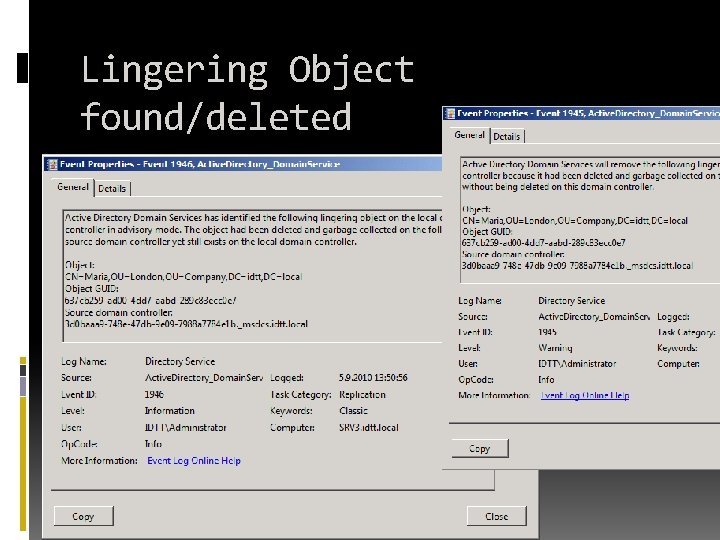Viewport: 720px width, 540px height.
Task: Open Event Log Online Help in Event 1945 window
Action: click(x=585, y=395)
